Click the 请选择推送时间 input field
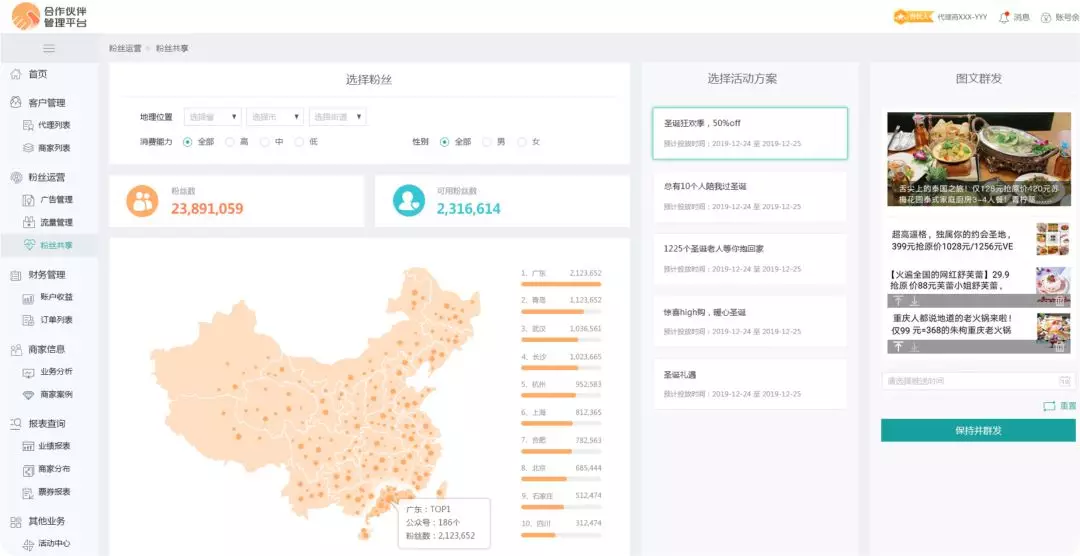 (978, 381)
